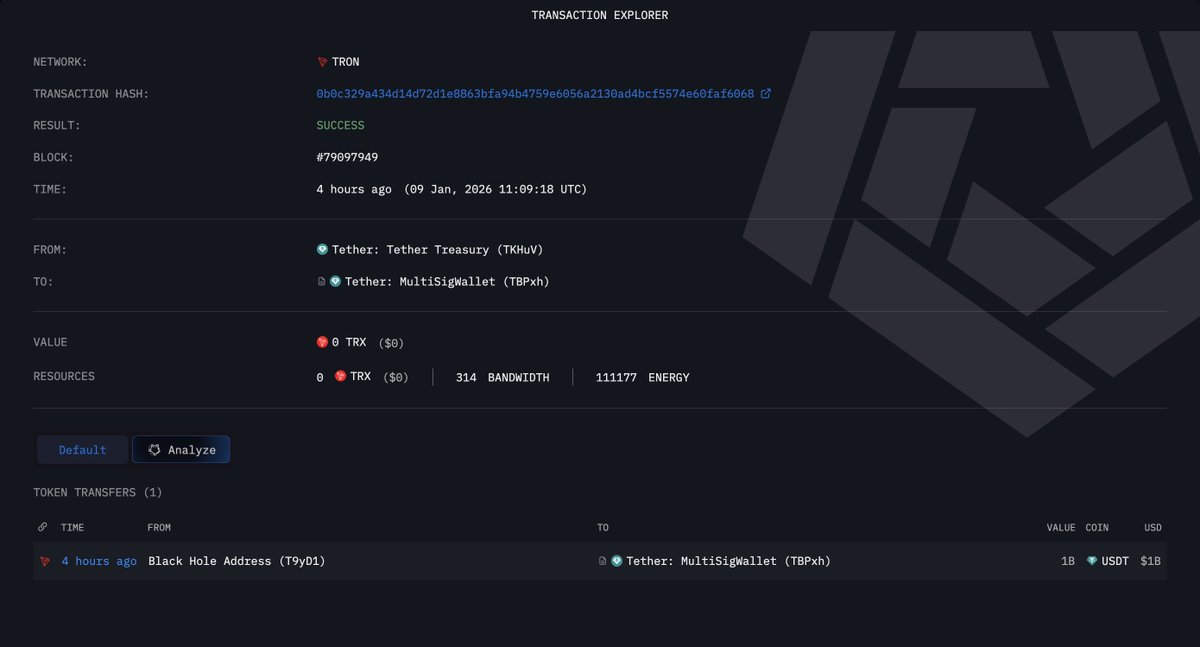Click USDT coin icon in transfer row
1200x647 pixels.
[x=1092, y=561]
